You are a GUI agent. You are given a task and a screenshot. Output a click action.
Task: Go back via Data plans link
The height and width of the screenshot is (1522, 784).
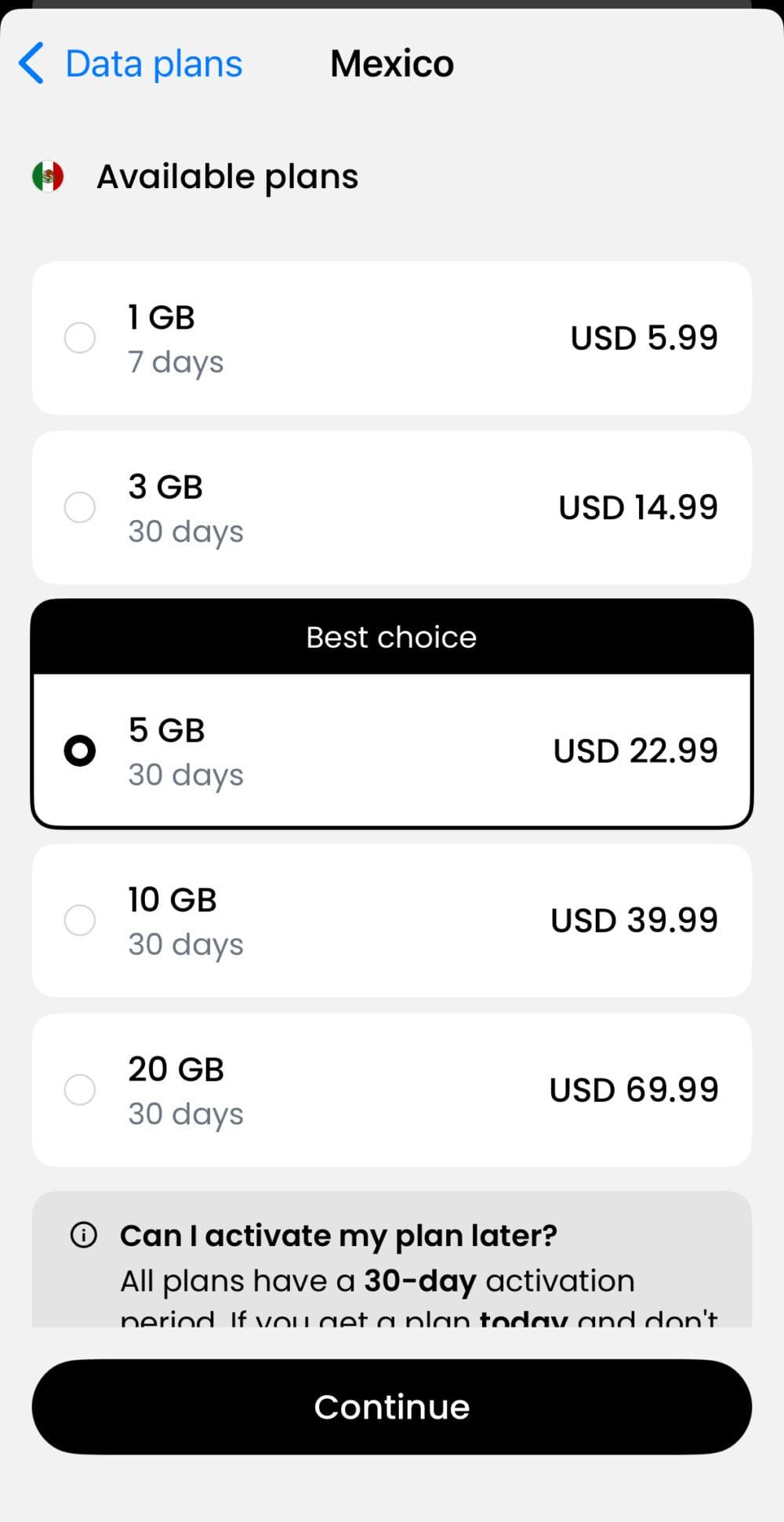154,64
